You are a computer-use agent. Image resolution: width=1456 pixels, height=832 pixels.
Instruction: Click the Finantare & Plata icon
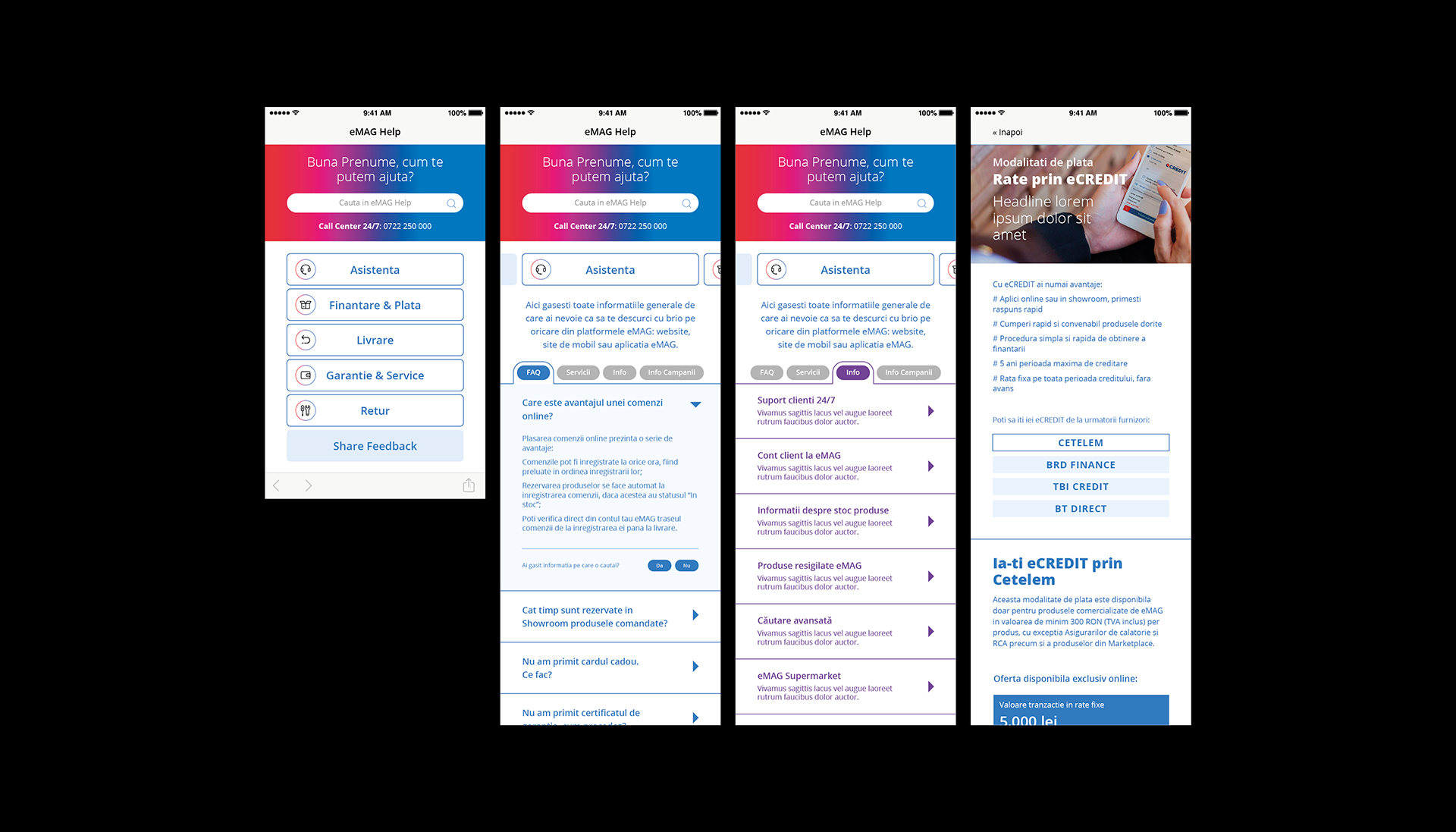tap(304, 305)
